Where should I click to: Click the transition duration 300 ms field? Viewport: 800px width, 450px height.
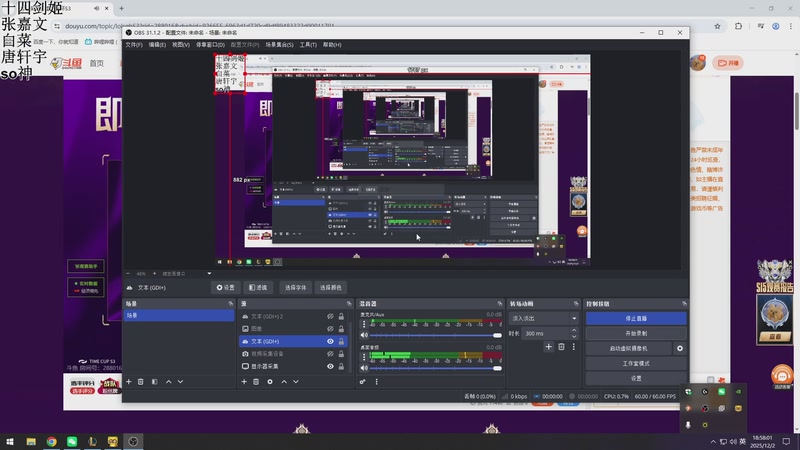[545, 334]
